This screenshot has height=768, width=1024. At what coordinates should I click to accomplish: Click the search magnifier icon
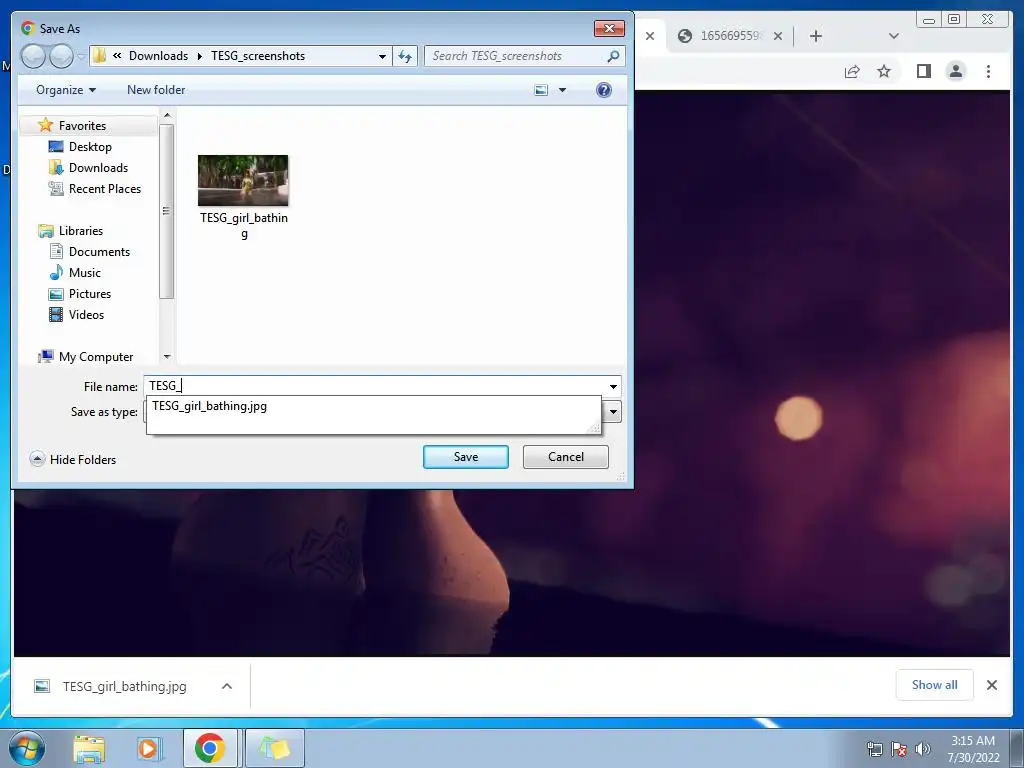click(x=613, y=56)
